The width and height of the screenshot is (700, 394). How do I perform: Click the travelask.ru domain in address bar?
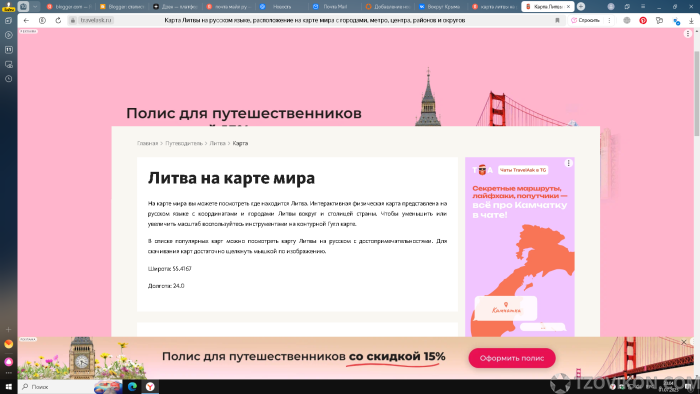coord(96,21)
